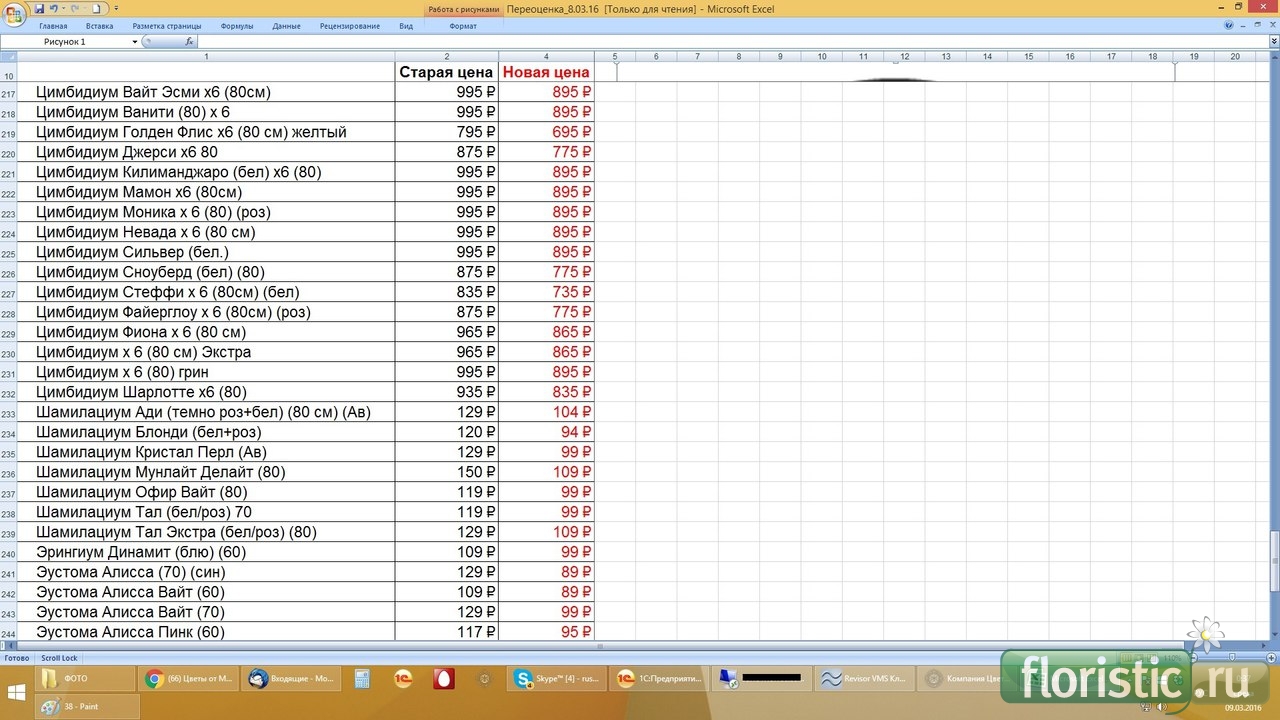The height and width of the screenshot is (720, 1280).
Task: Expand the formula bar
Action: click(x=1272, y=42)
